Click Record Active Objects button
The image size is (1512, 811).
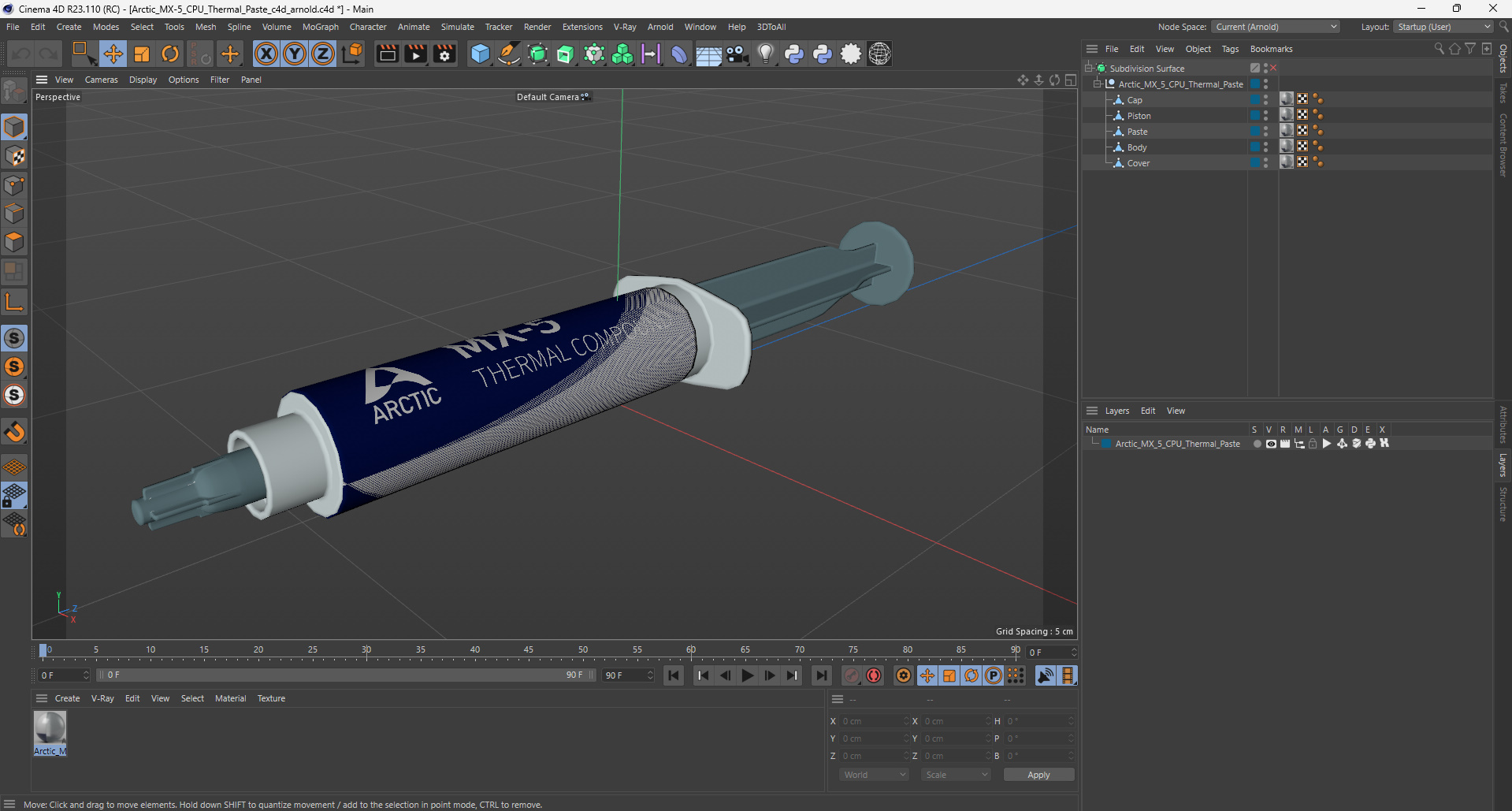click(x=852, y=675)
